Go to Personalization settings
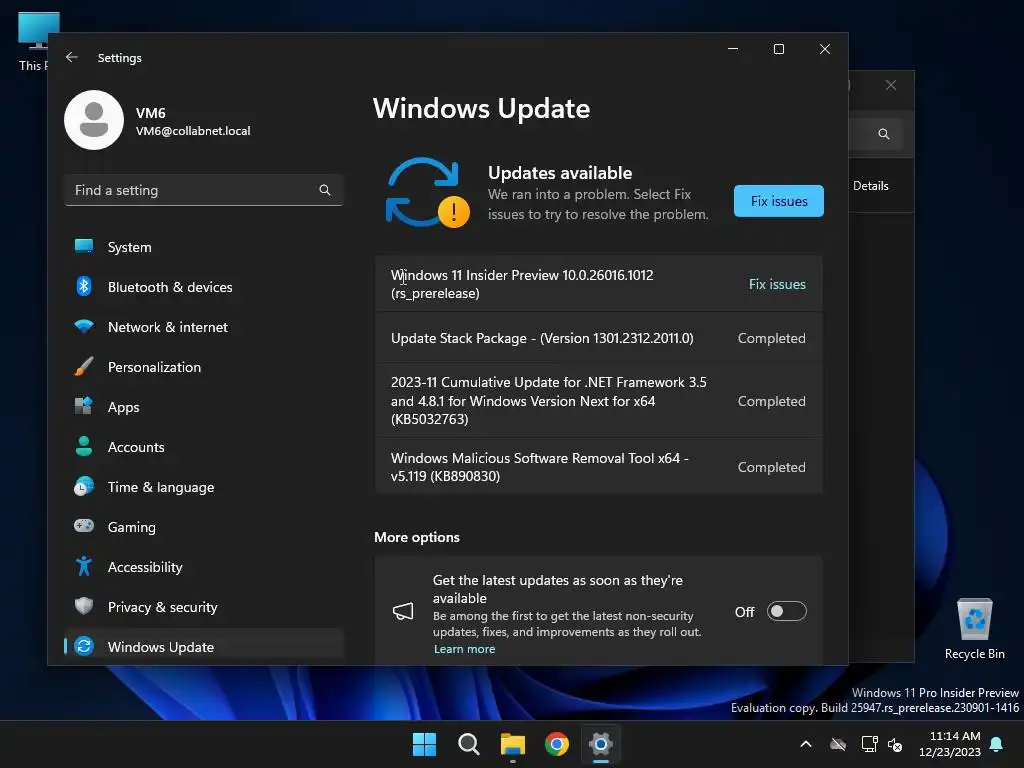The width and height of the screenshot is (1024, 768). 204,367
